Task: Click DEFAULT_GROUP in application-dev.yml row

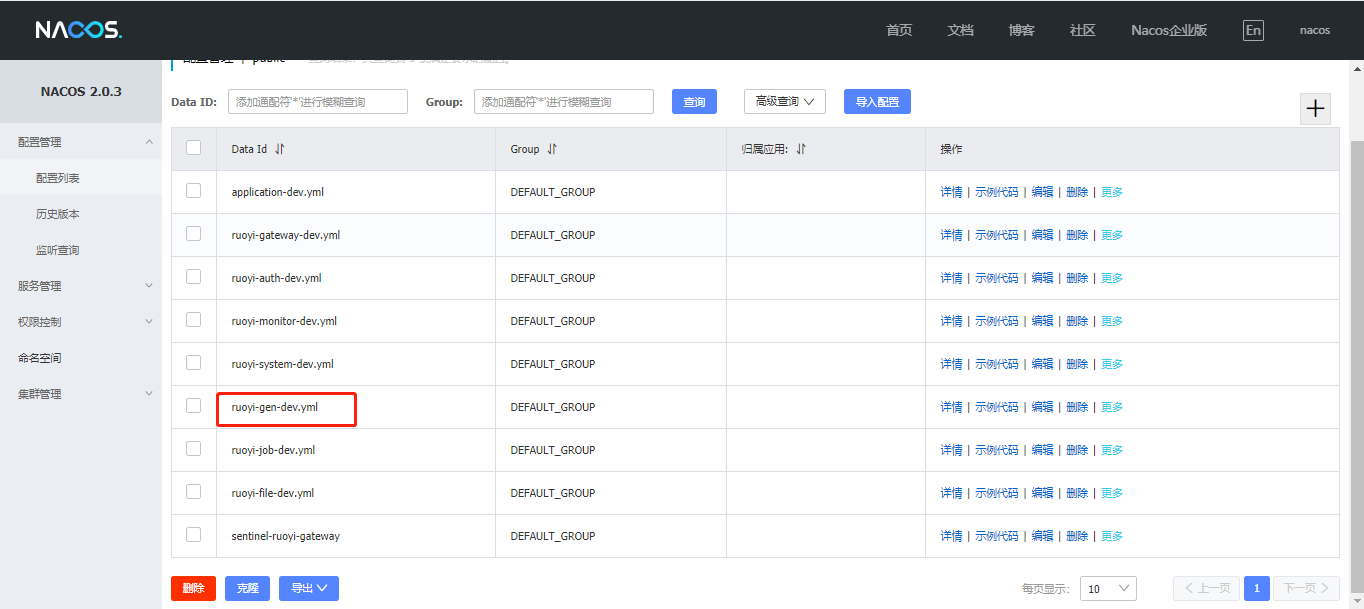Action: point(553,192)
